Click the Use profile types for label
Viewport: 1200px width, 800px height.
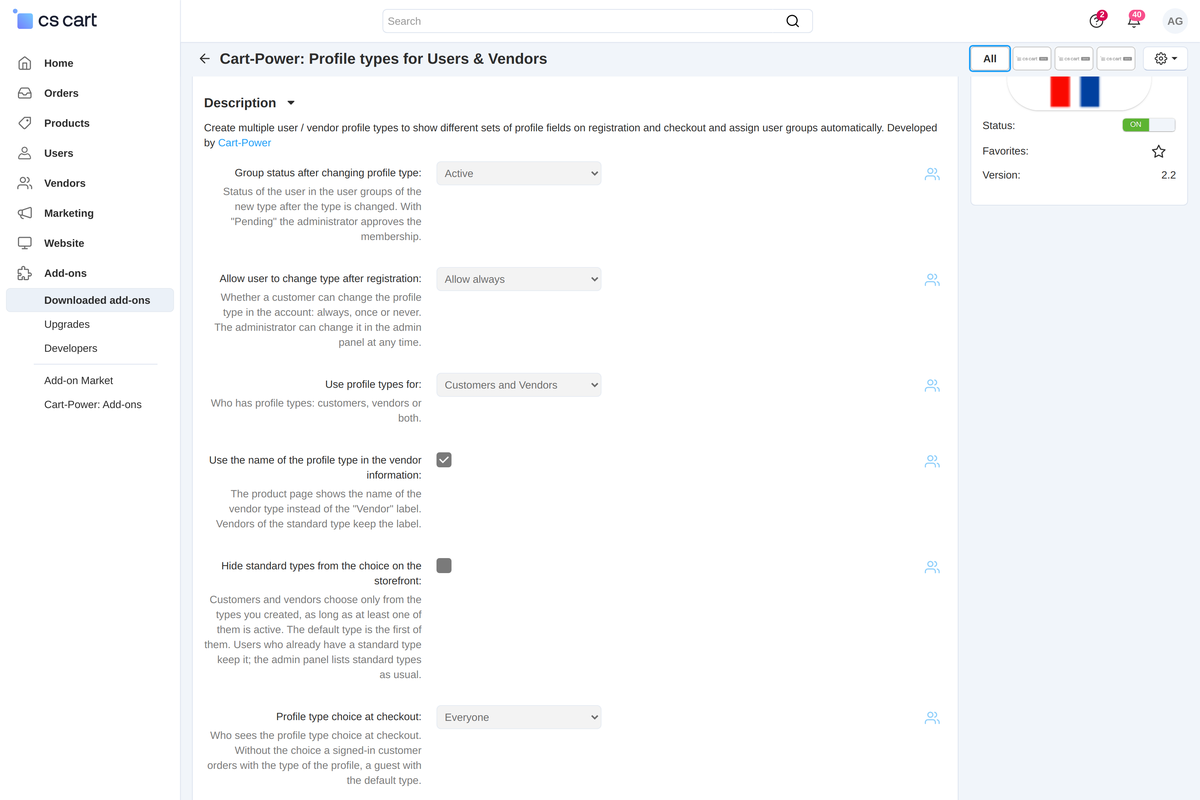tap(373, 384)
